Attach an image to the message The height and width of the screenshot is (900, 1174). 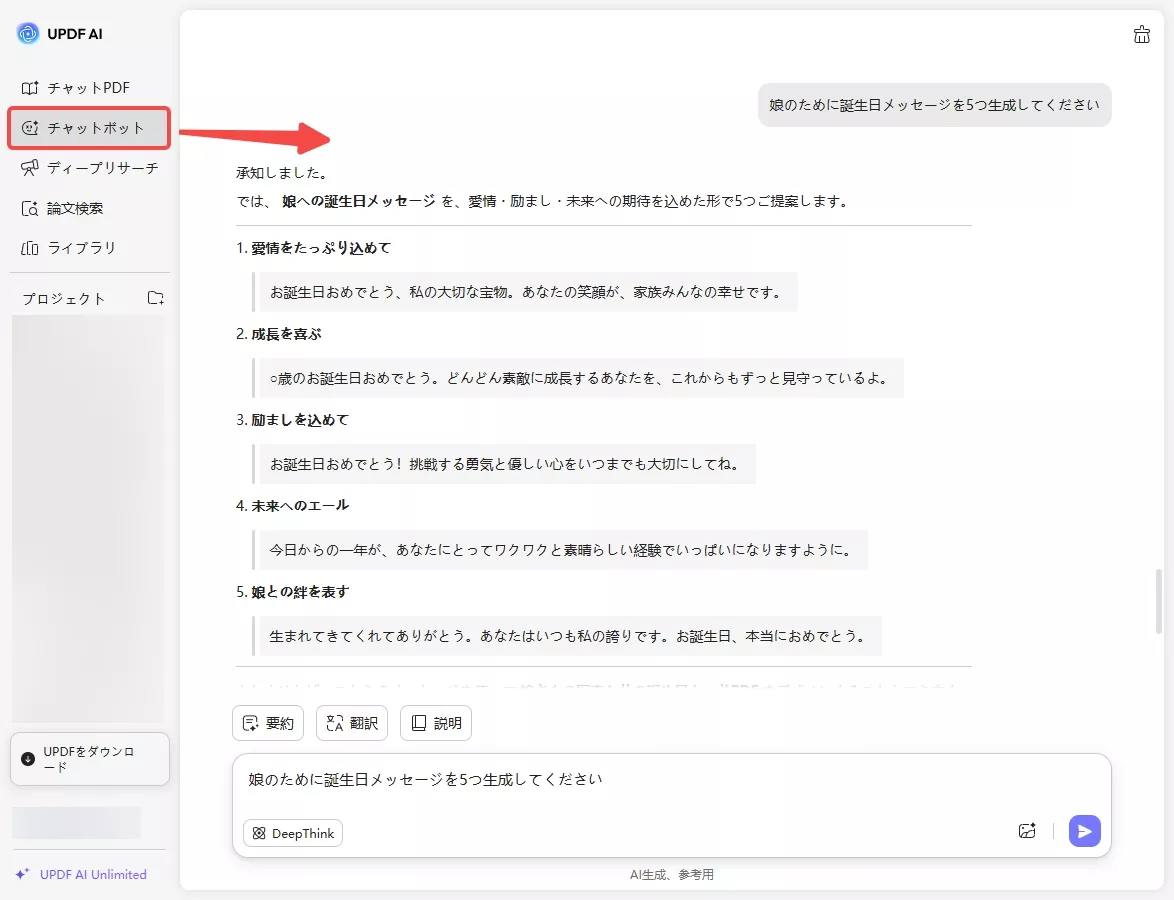coord(1027,831)
